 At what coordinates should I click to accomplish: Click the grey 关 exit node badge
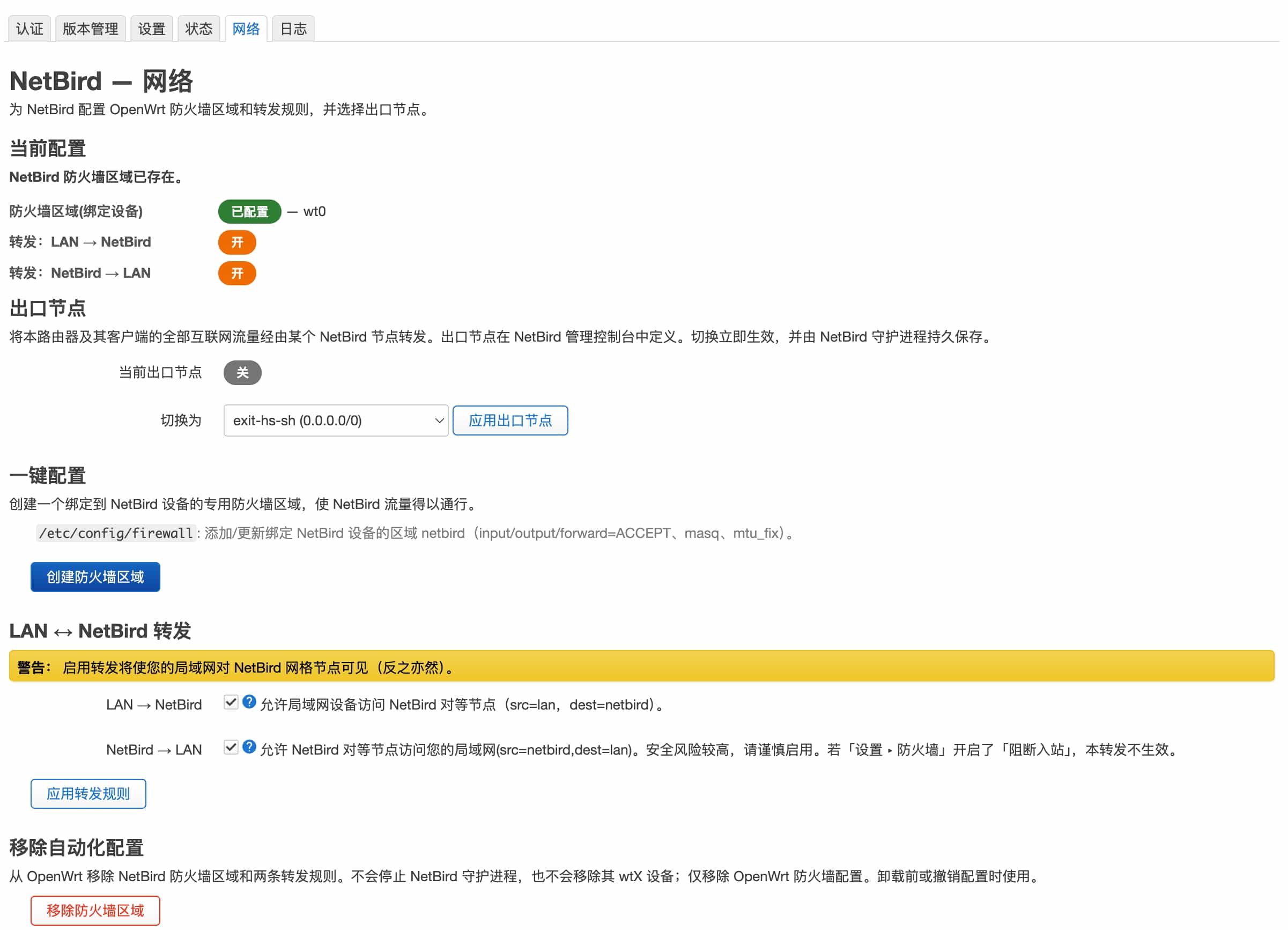242,373
